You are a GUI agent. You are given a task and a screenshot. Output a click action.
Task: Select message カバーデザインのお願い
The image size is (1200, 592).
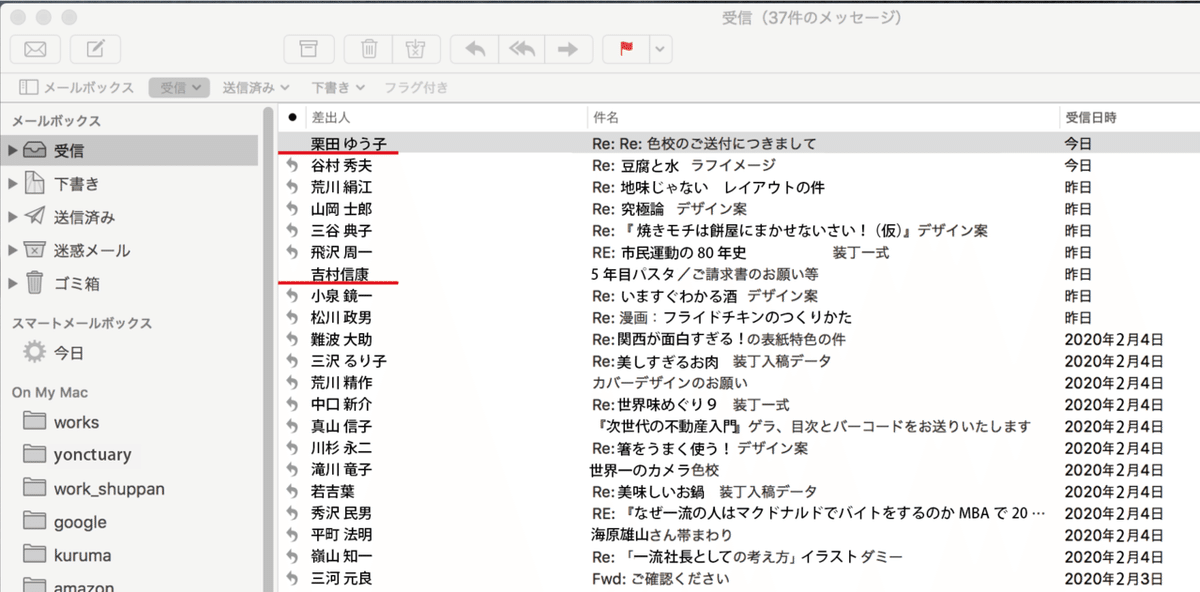point(738,383)
